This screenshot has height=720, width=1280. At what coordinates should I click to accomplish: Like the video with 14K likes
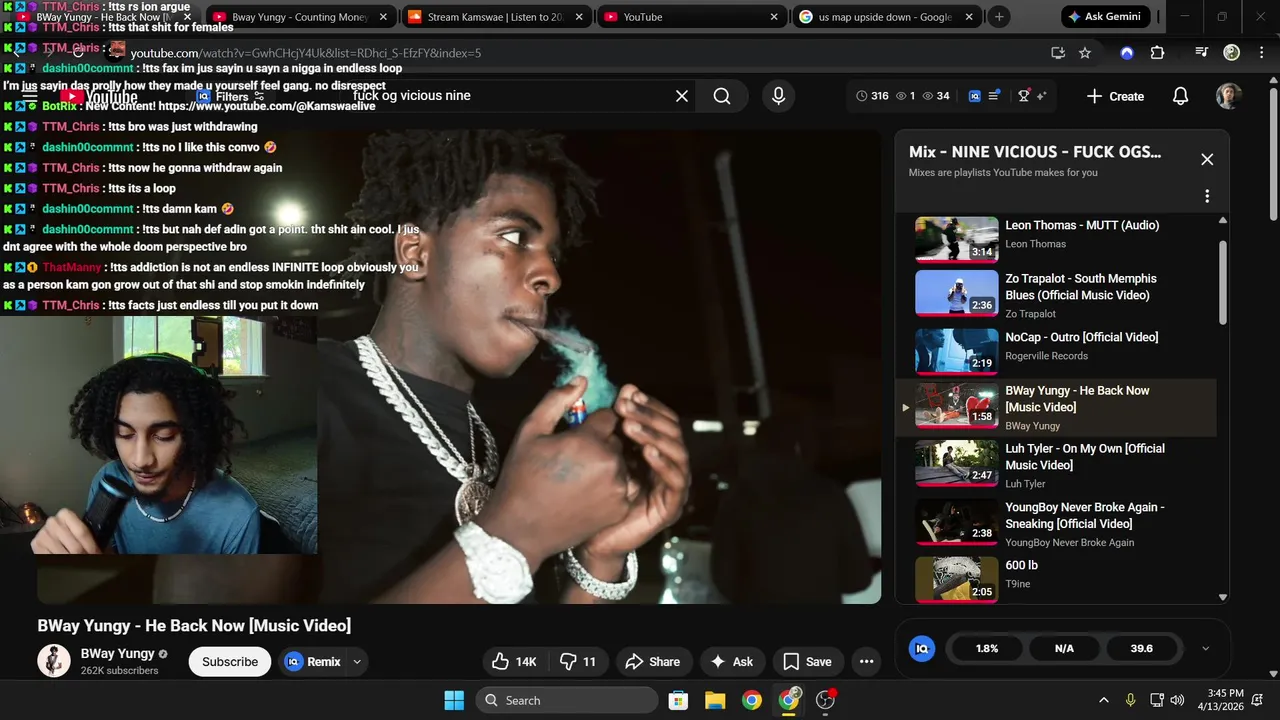pos(514,661)
